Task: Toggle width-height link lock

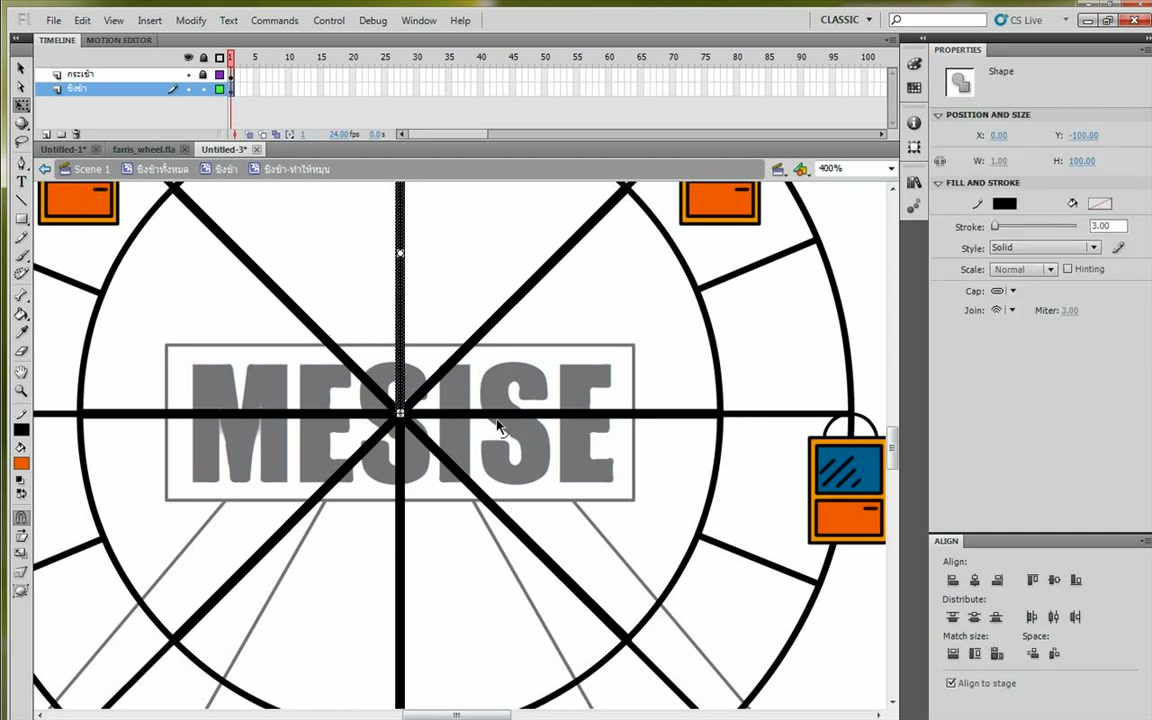Action: tap(940, 161)
